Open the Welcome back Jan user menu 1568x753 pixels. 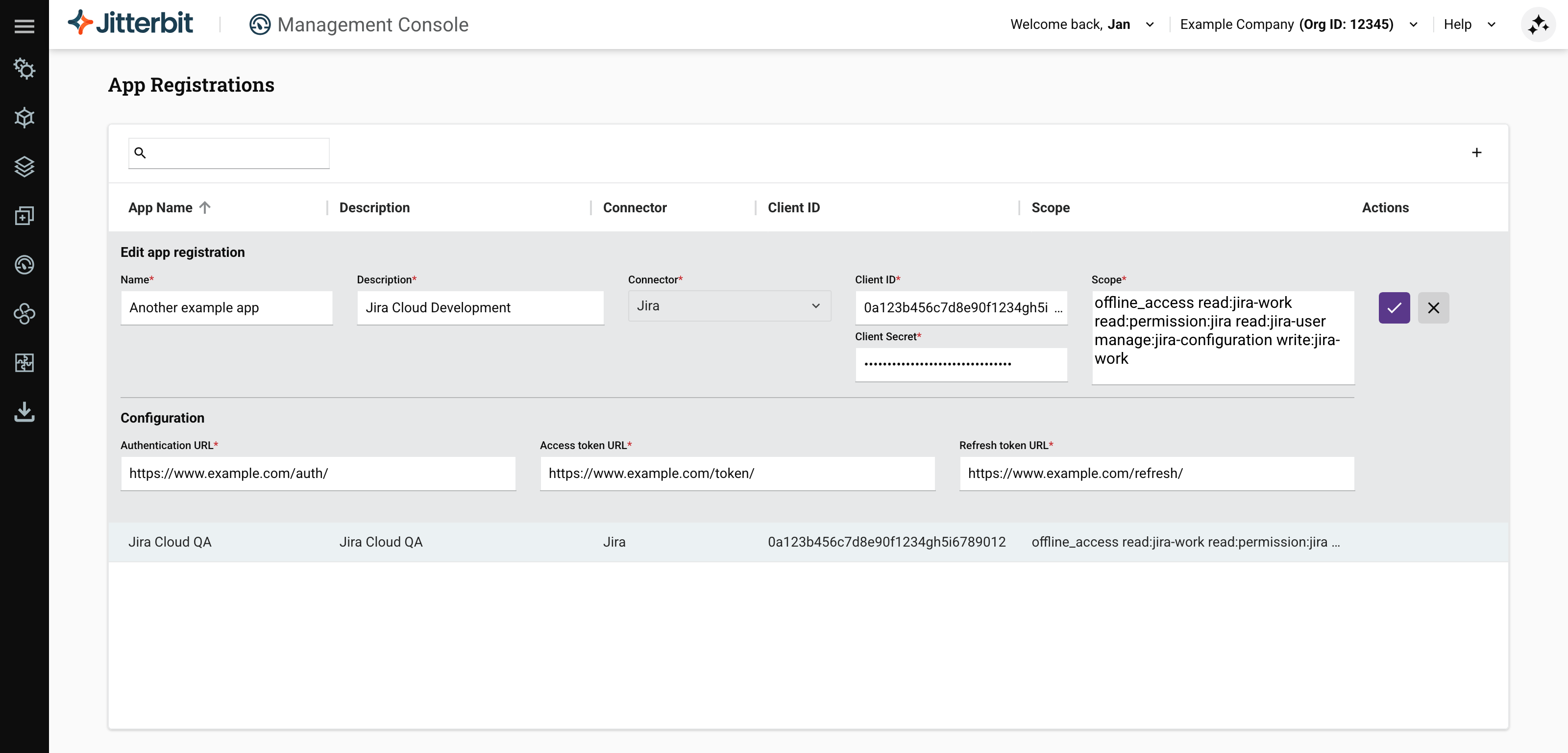(1081, 25)
